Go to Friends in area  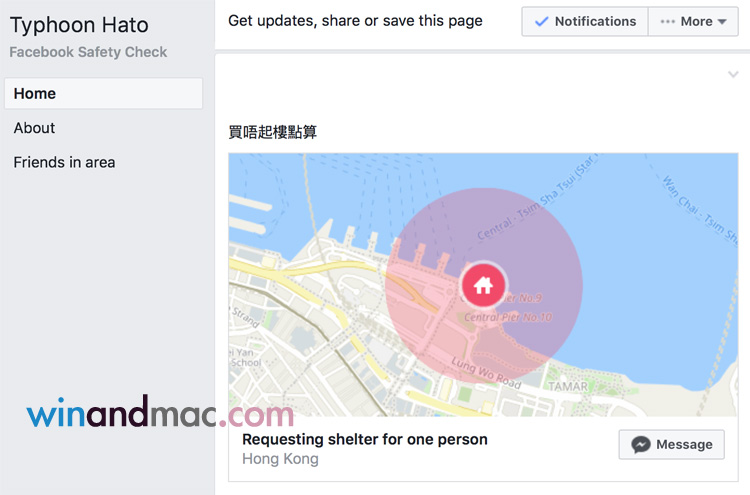pyautogui.click(x=64, y=162)
